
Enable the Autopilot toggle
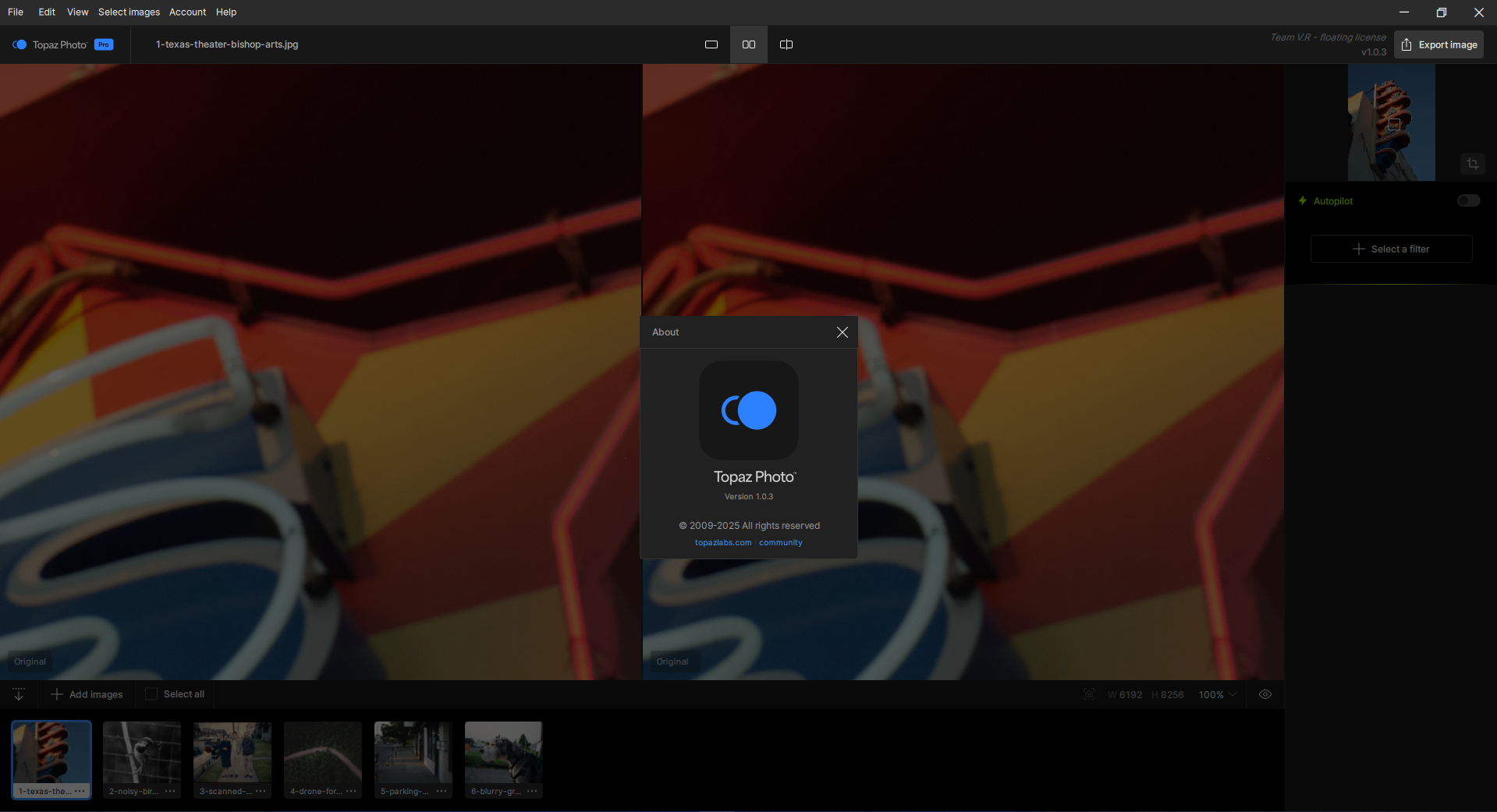click(1468, 201)
